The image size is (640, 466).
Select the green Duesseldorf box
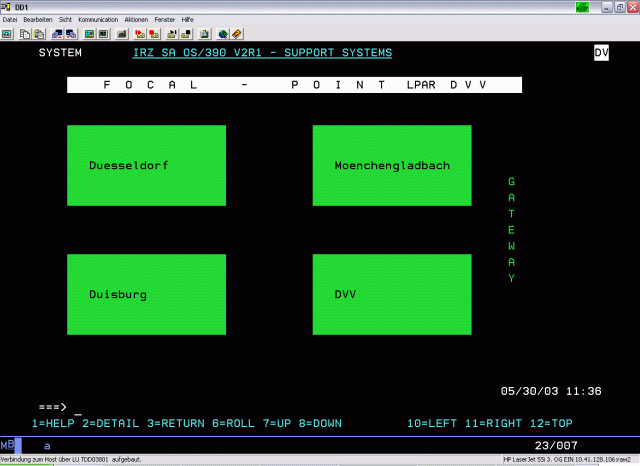tap(146, 165)
